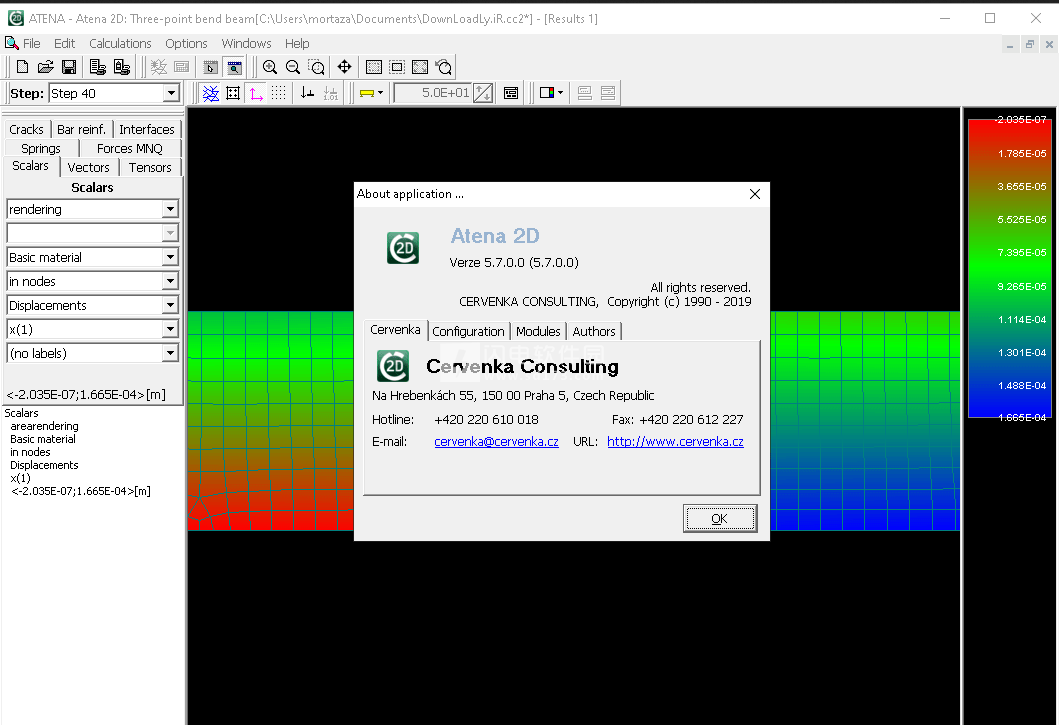
Task: Select the Scalars tab
Action: pyautogui.click(x=30, y=166)
